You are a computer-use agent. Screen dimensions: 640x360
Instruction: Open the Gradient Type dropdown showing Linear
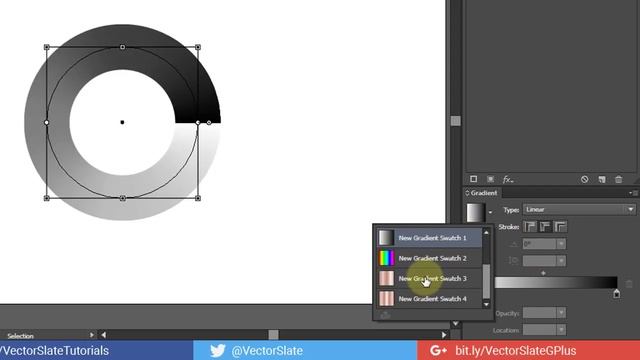click(579, 209)
